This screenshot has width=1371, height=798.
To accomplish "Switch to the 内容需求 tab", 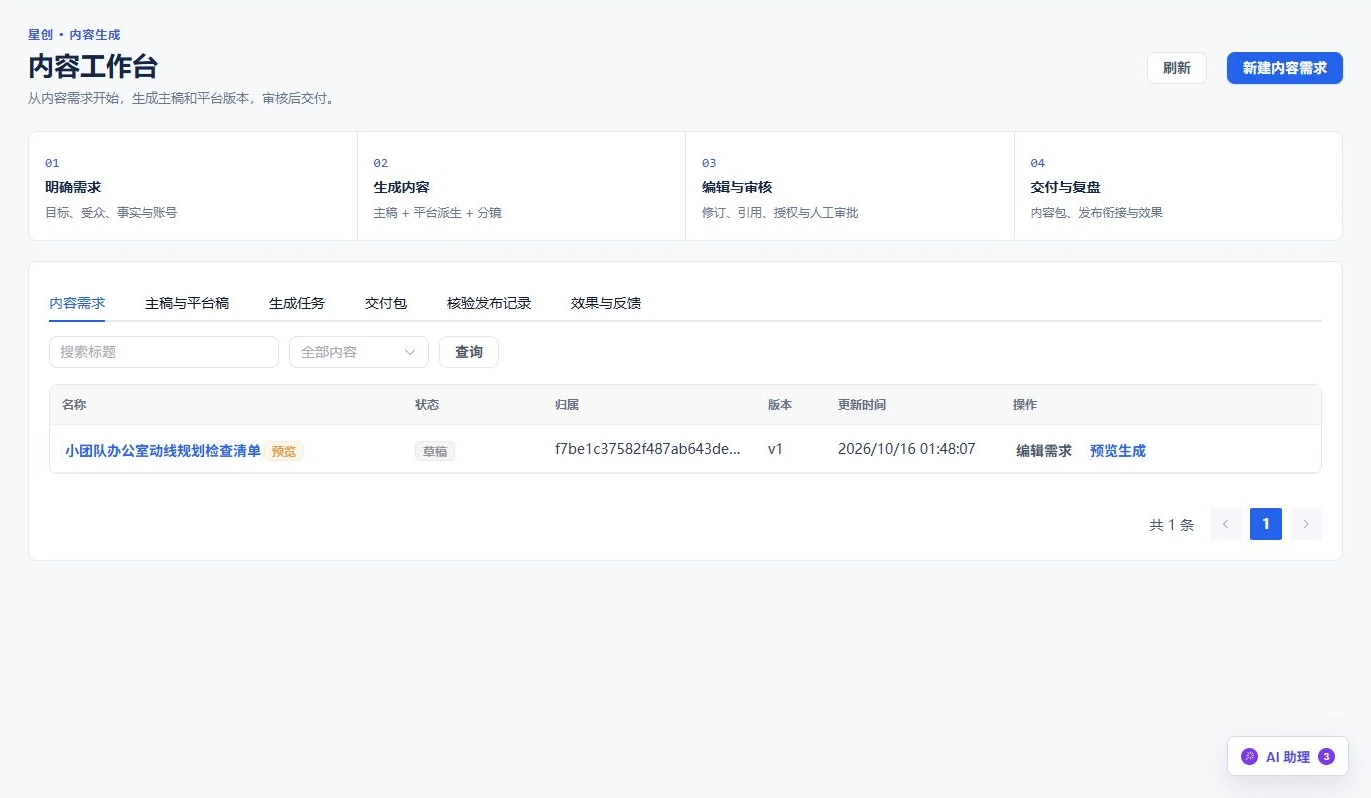I will point(77,303).
